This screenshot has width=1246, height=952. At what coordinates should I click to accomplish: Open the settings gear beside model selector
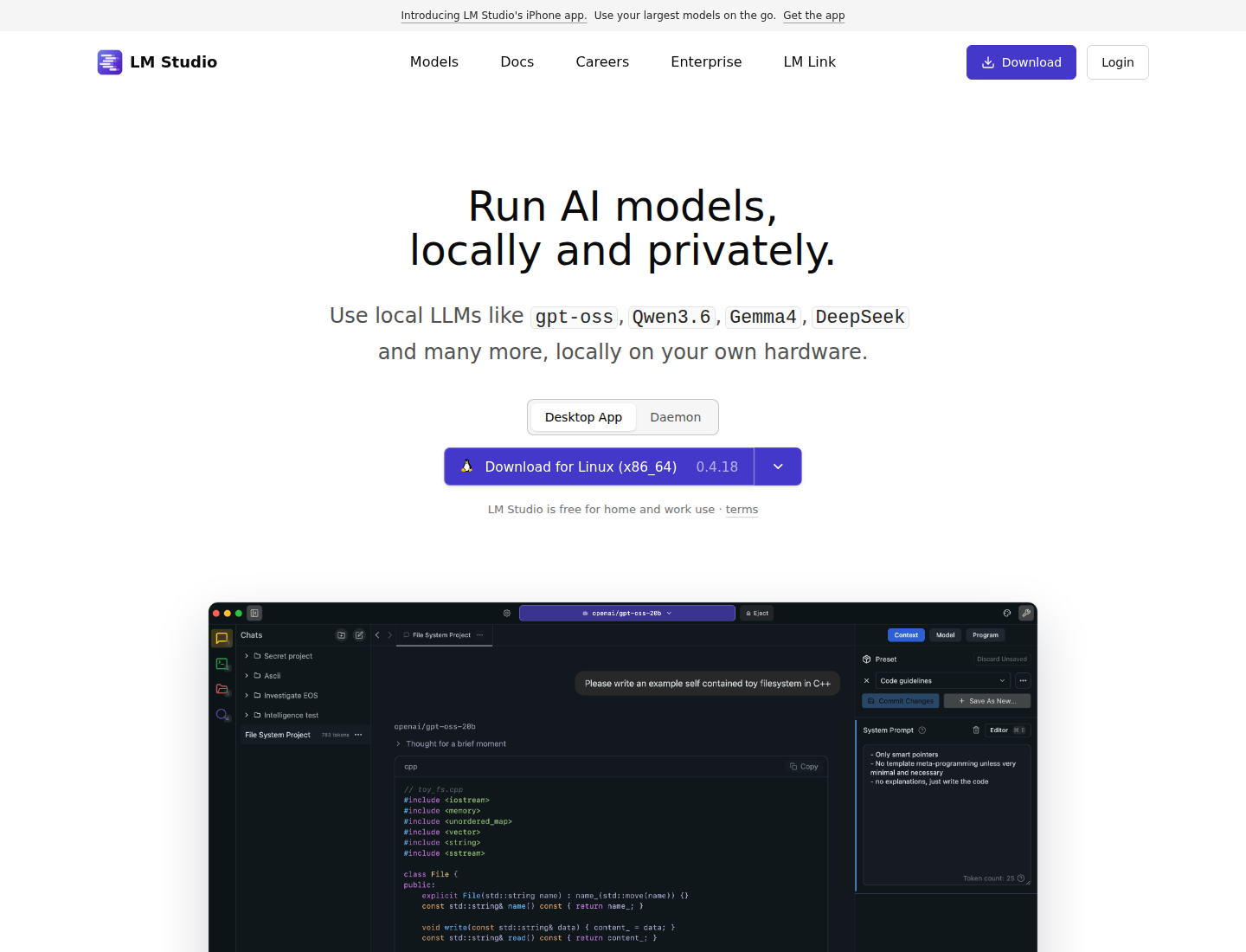[x=507, y=613]
